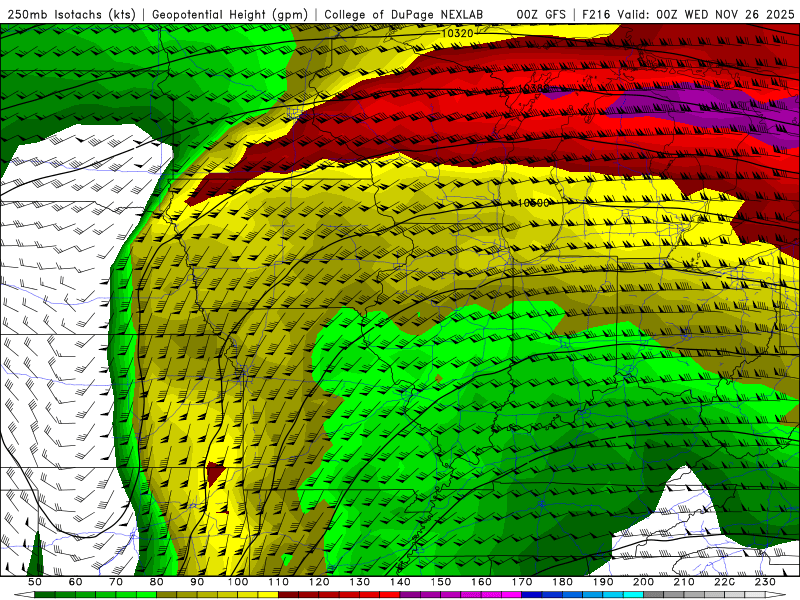This screenshot has height=600, width=800.
Task: Click the 'Geopotential Height (gpm)' title text
Action: click(230, 15)
